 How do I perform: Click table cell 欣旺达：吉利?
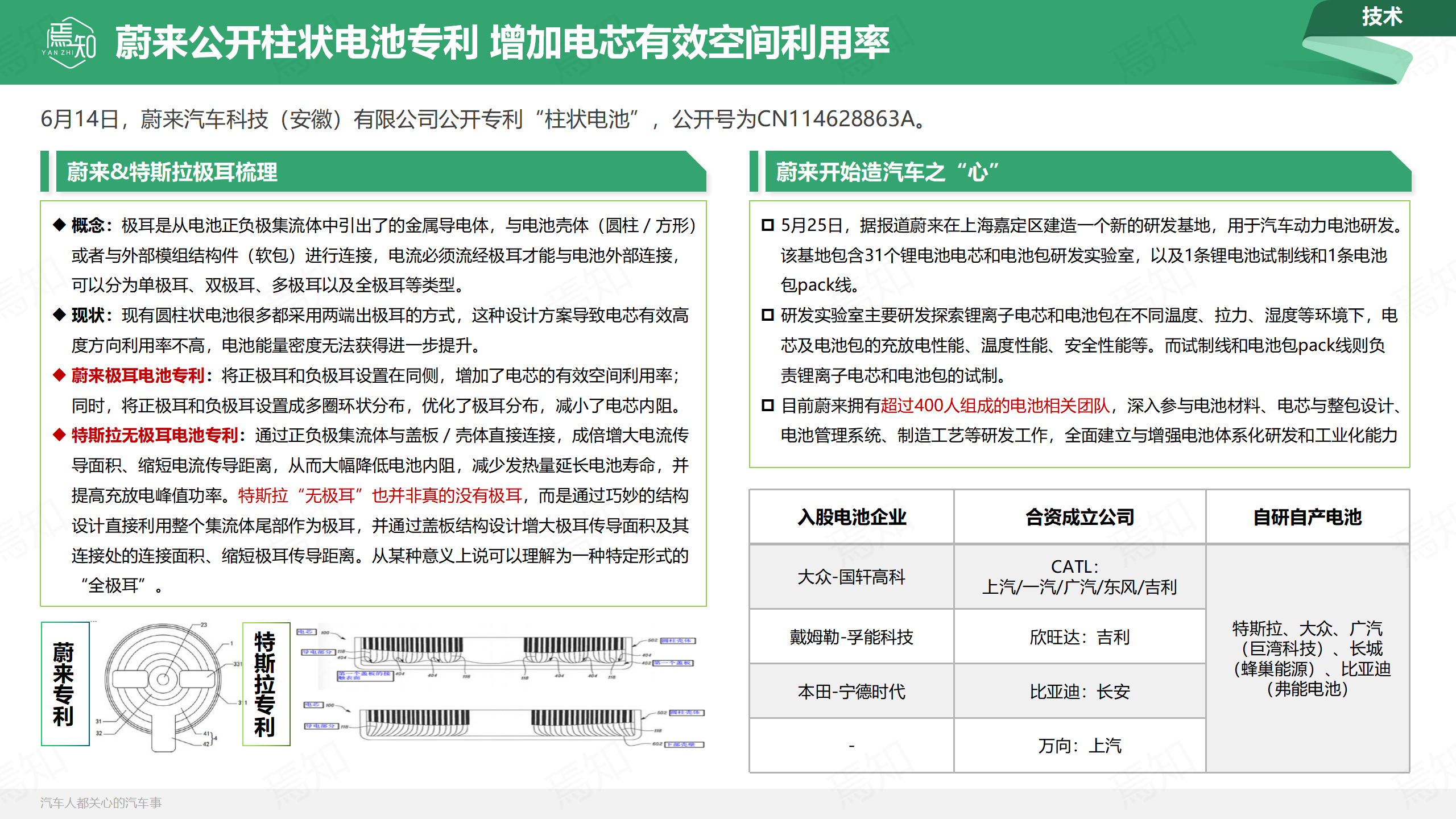click(x=1079, y=637)
